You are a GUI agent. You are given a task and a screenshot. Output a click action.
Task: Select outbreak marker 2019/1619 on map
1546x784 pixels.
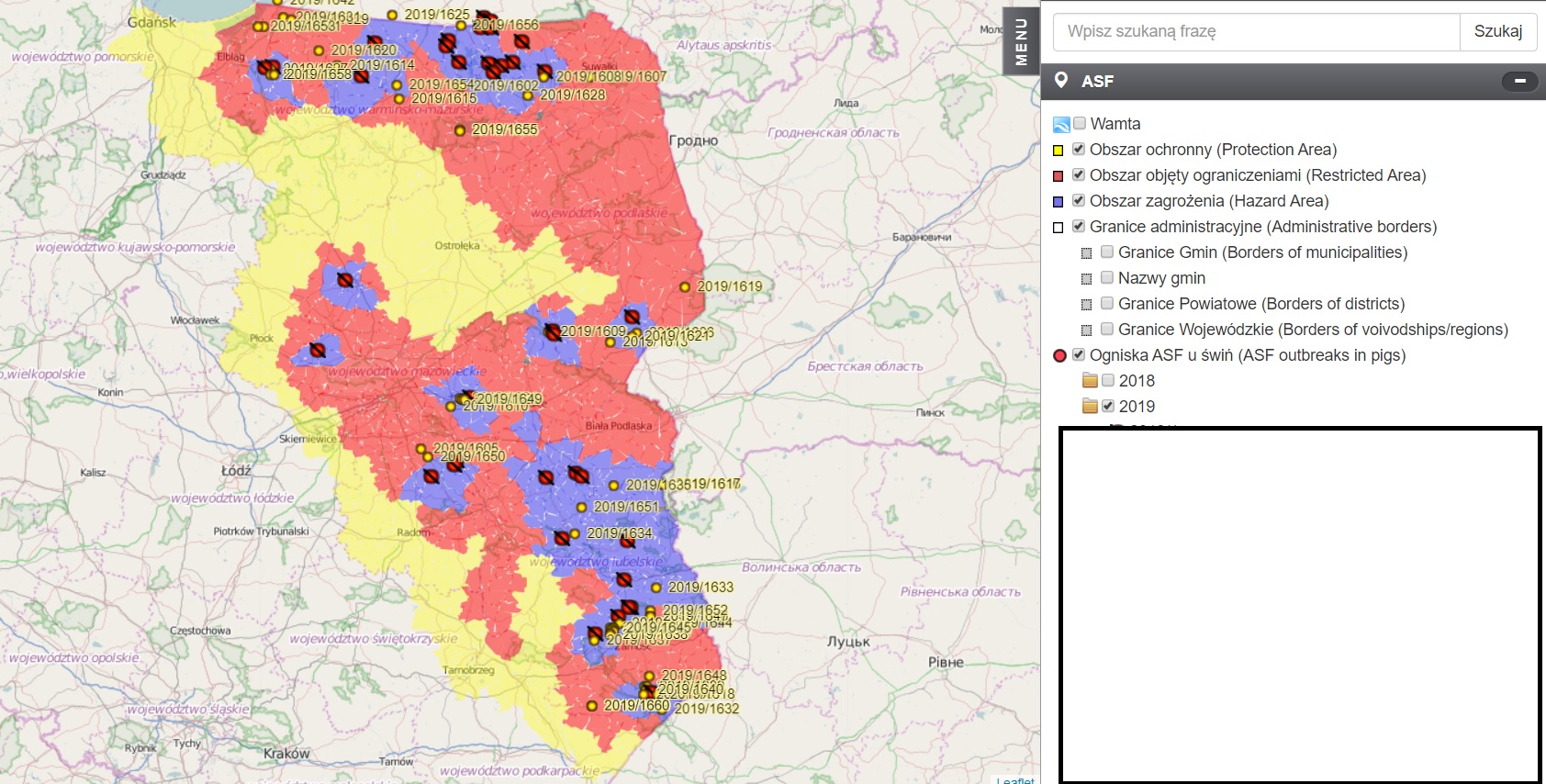tap(685, 287)
